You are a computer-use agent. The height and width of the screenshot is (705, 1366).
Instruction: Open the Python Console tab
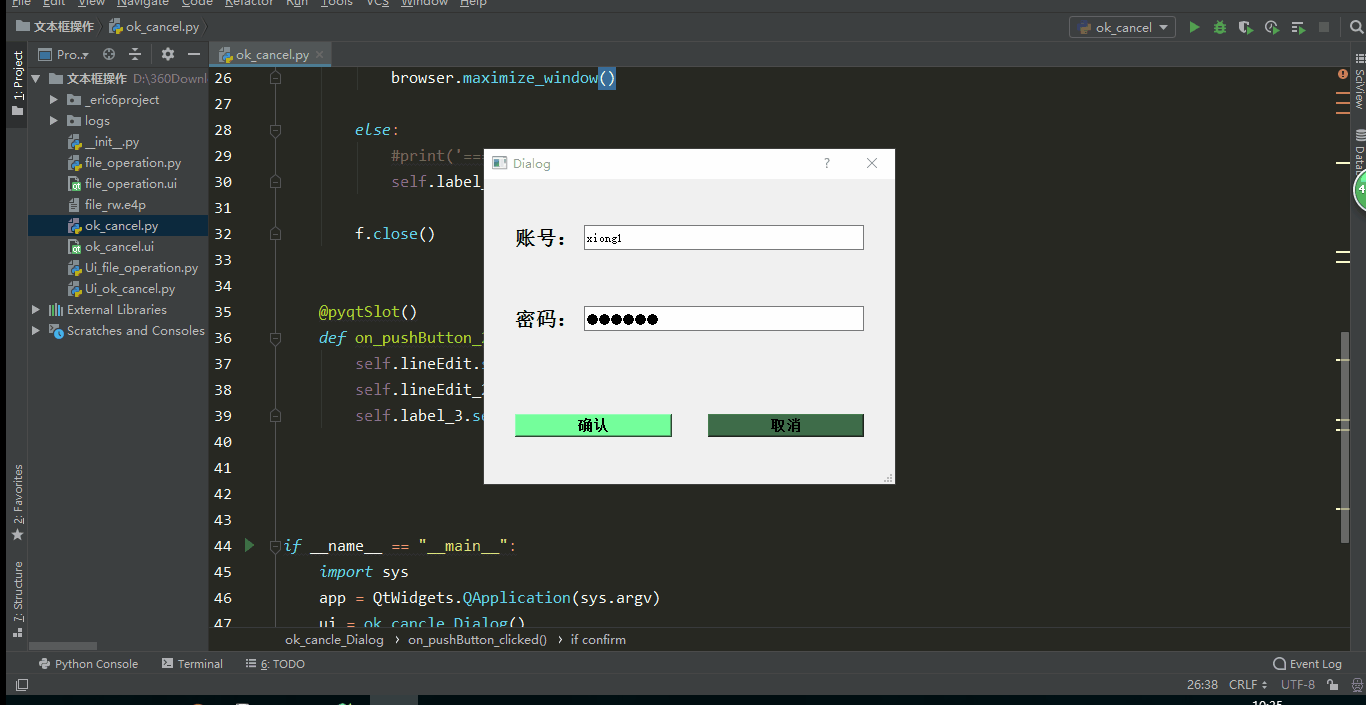(x=88, y=664)
